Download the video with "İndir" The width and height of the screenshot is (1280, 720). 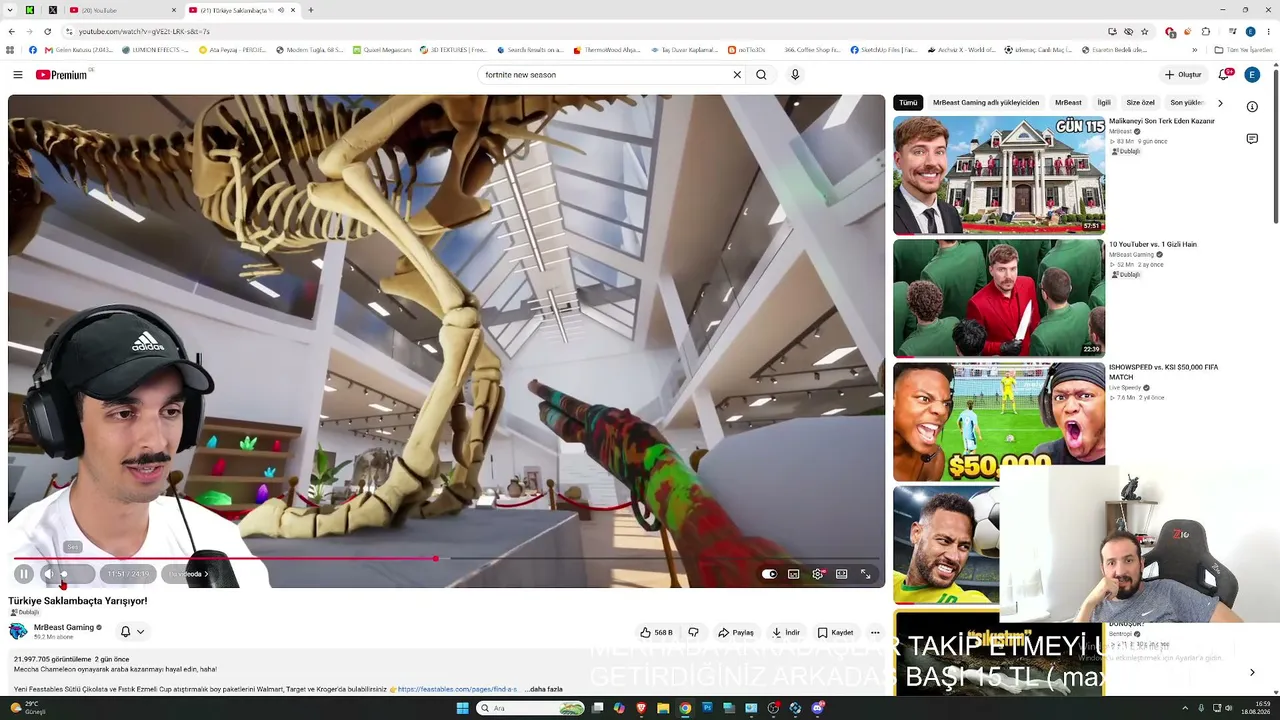point(786,632)
